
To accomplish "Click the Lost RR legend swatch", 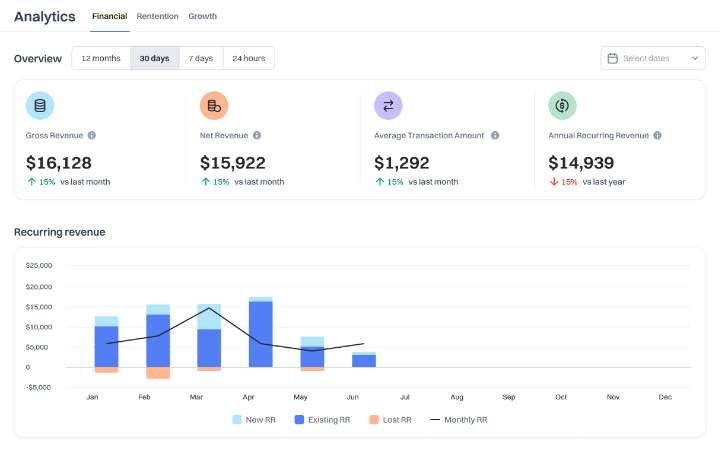I will click(x=374, y=420).
